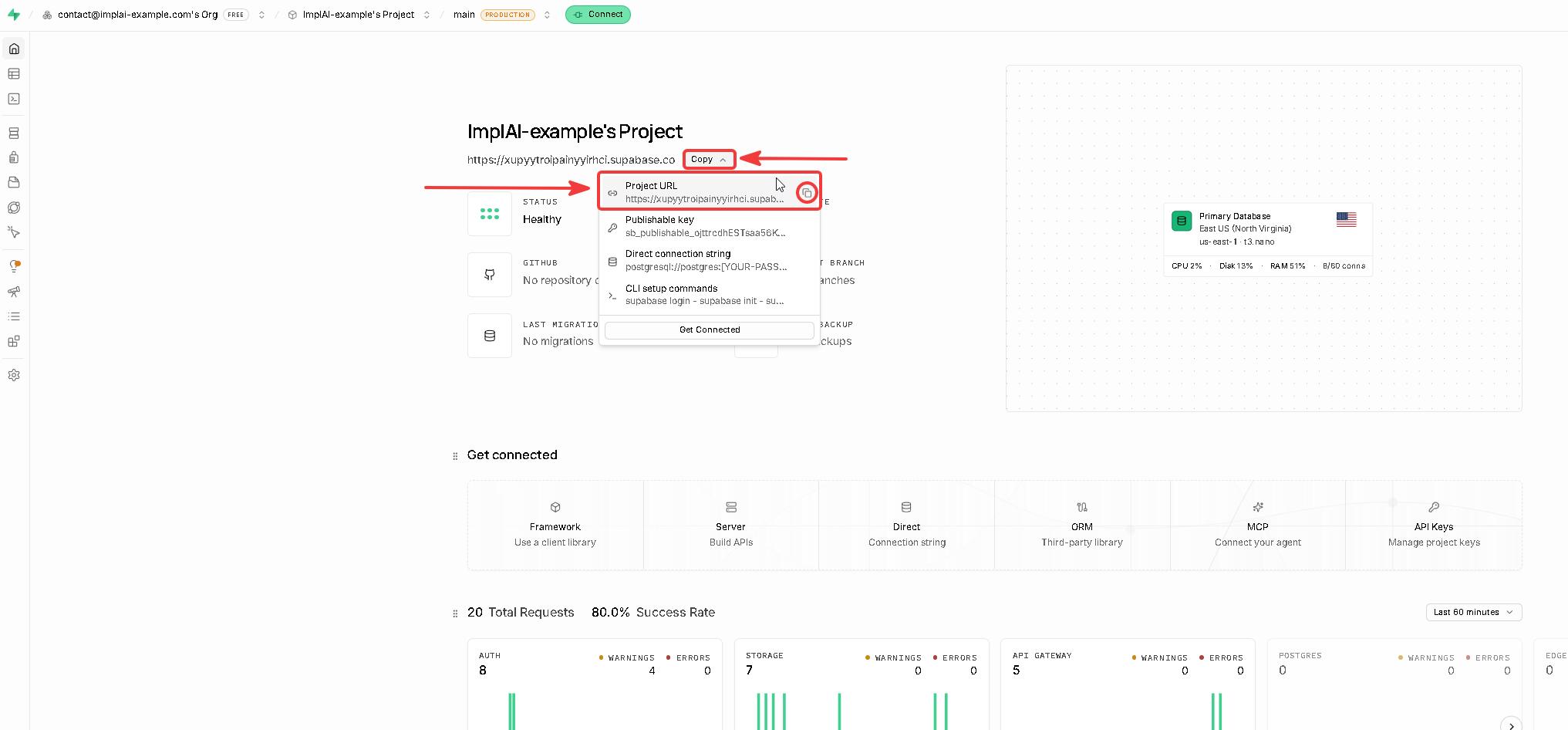Open Storage from the sidebar
1568x730 pixels.
pyautogui.click(x=14, y=182)
